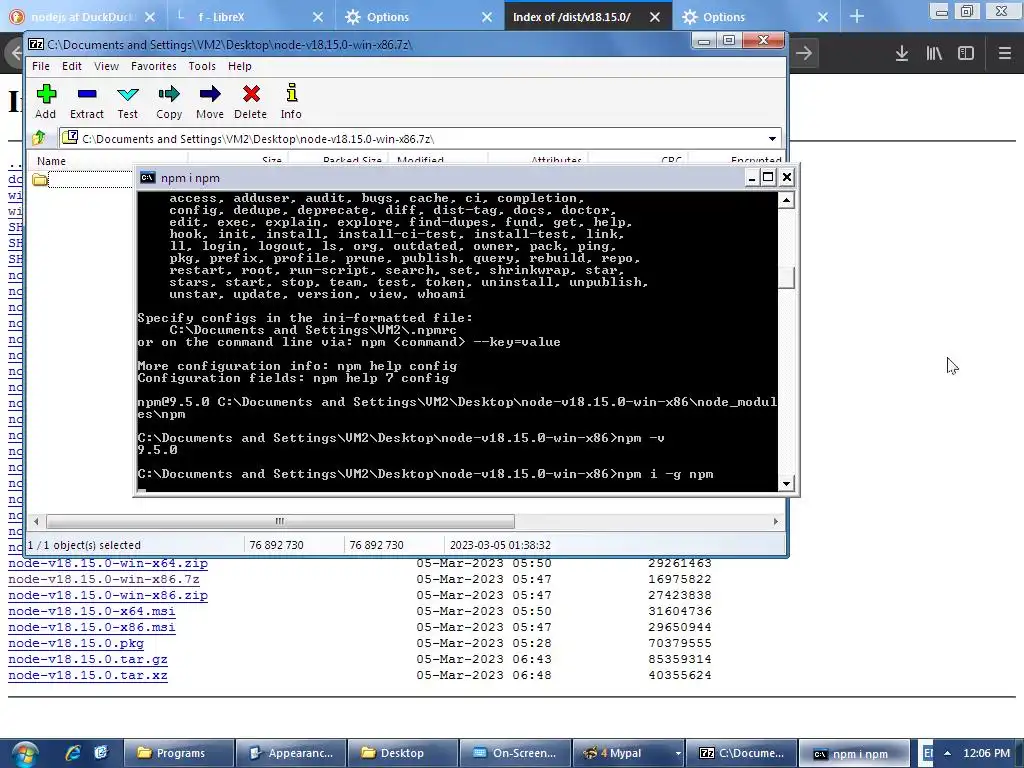Close the Index of /dist/v18.15.0/ tab
1024x768 pixels.
655,17
